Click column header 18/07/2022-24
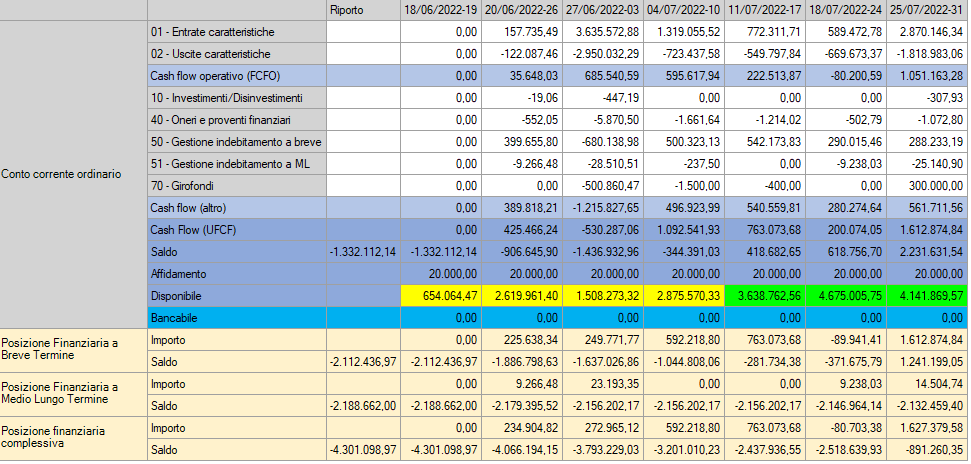 click(846, 10)
